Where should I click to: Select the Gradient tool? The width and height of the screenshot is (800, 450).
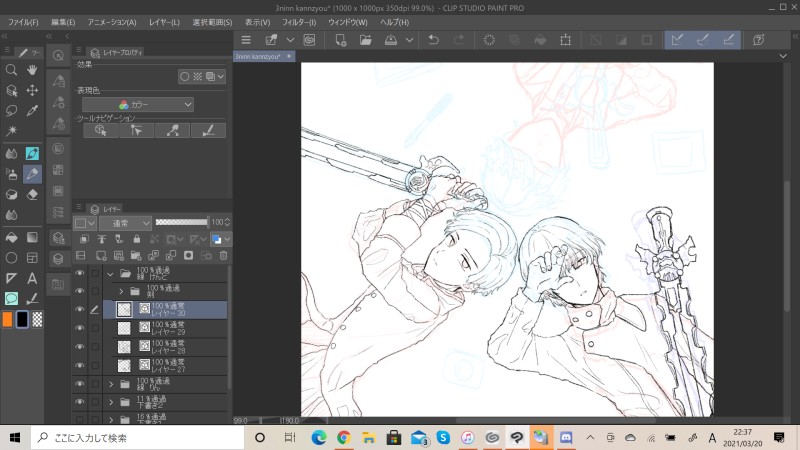[x=32, y=237]
